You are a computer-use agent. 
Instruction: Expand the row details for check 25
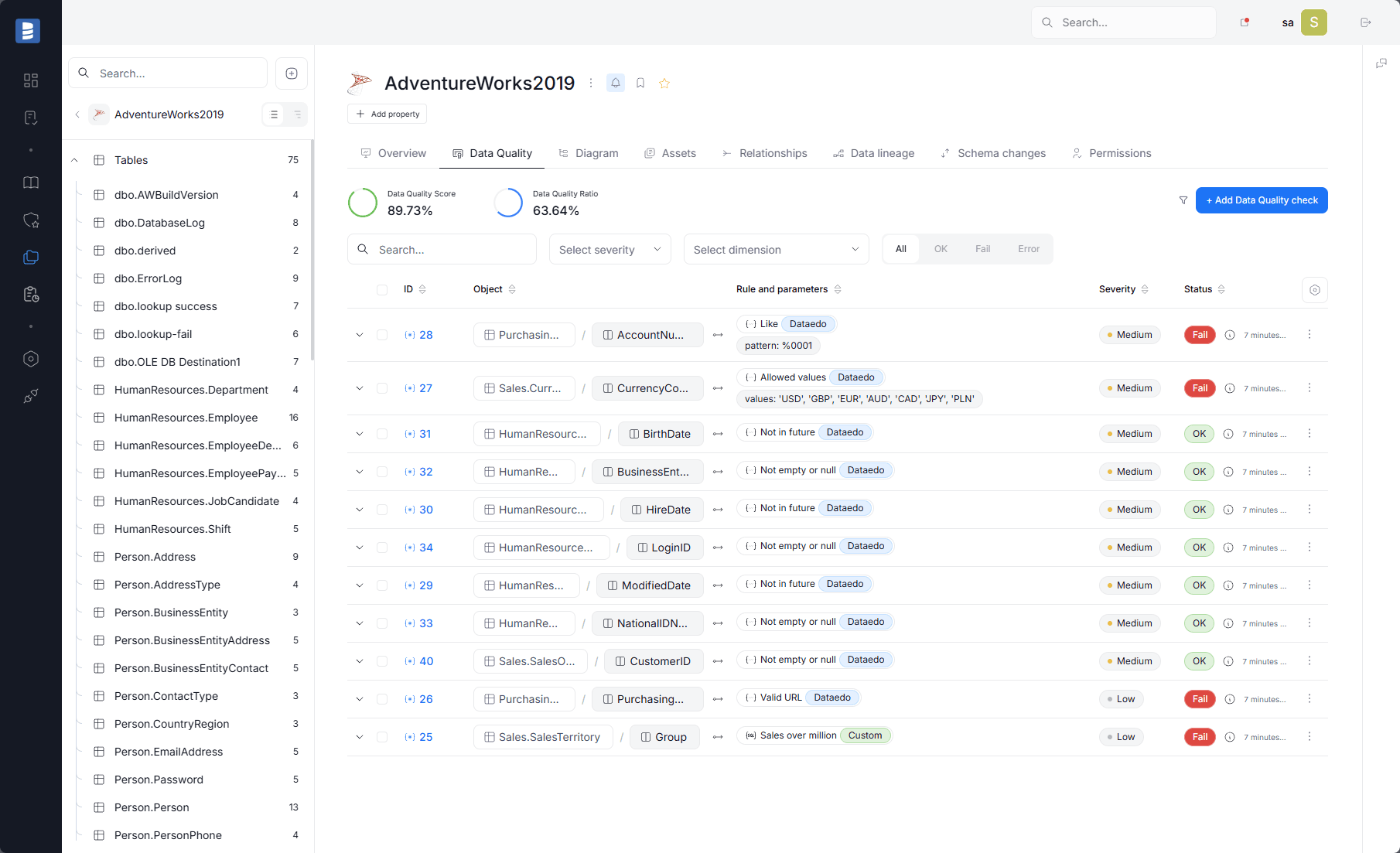[x=360, y=737]
